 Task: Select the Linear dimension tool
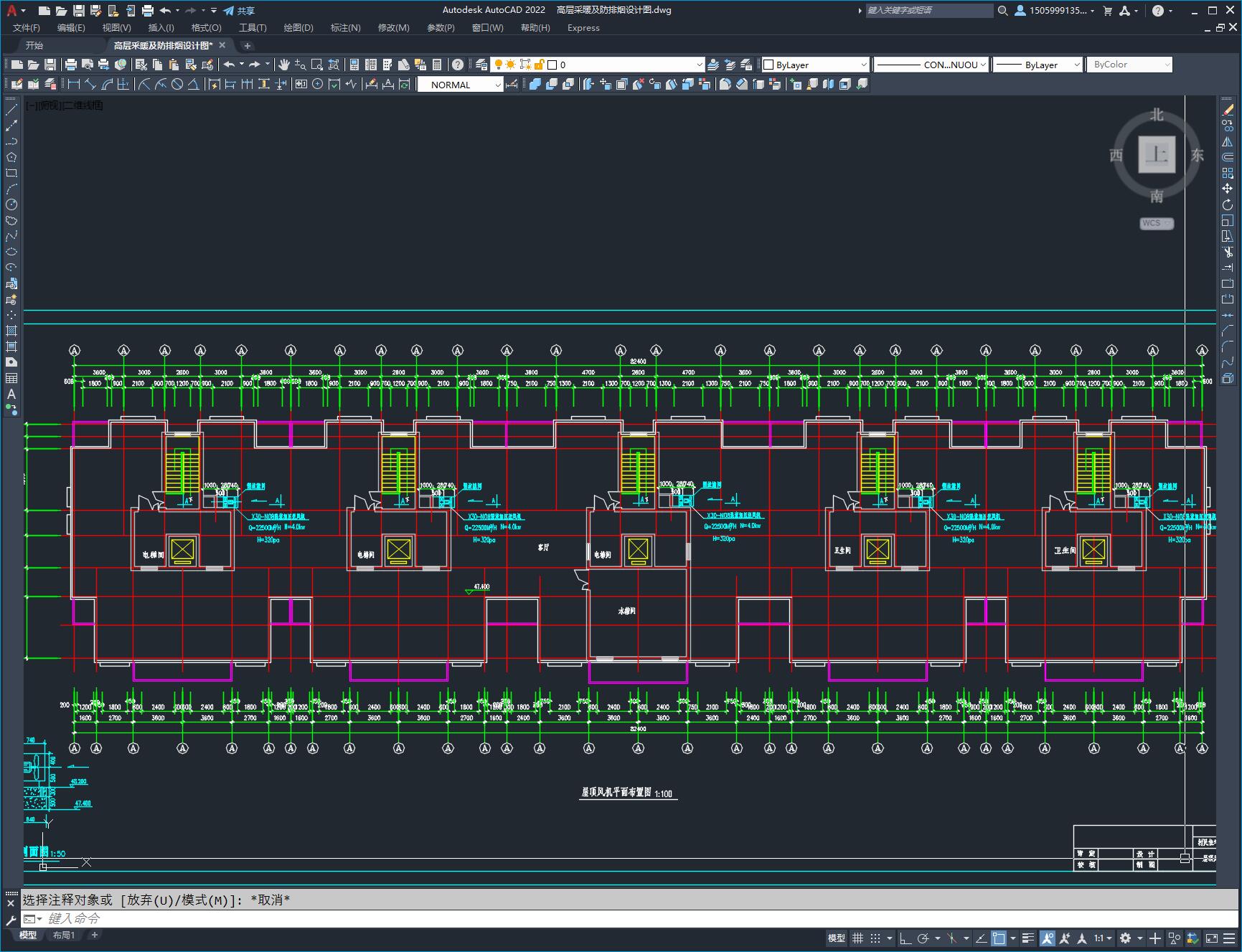tap(73, 84)
